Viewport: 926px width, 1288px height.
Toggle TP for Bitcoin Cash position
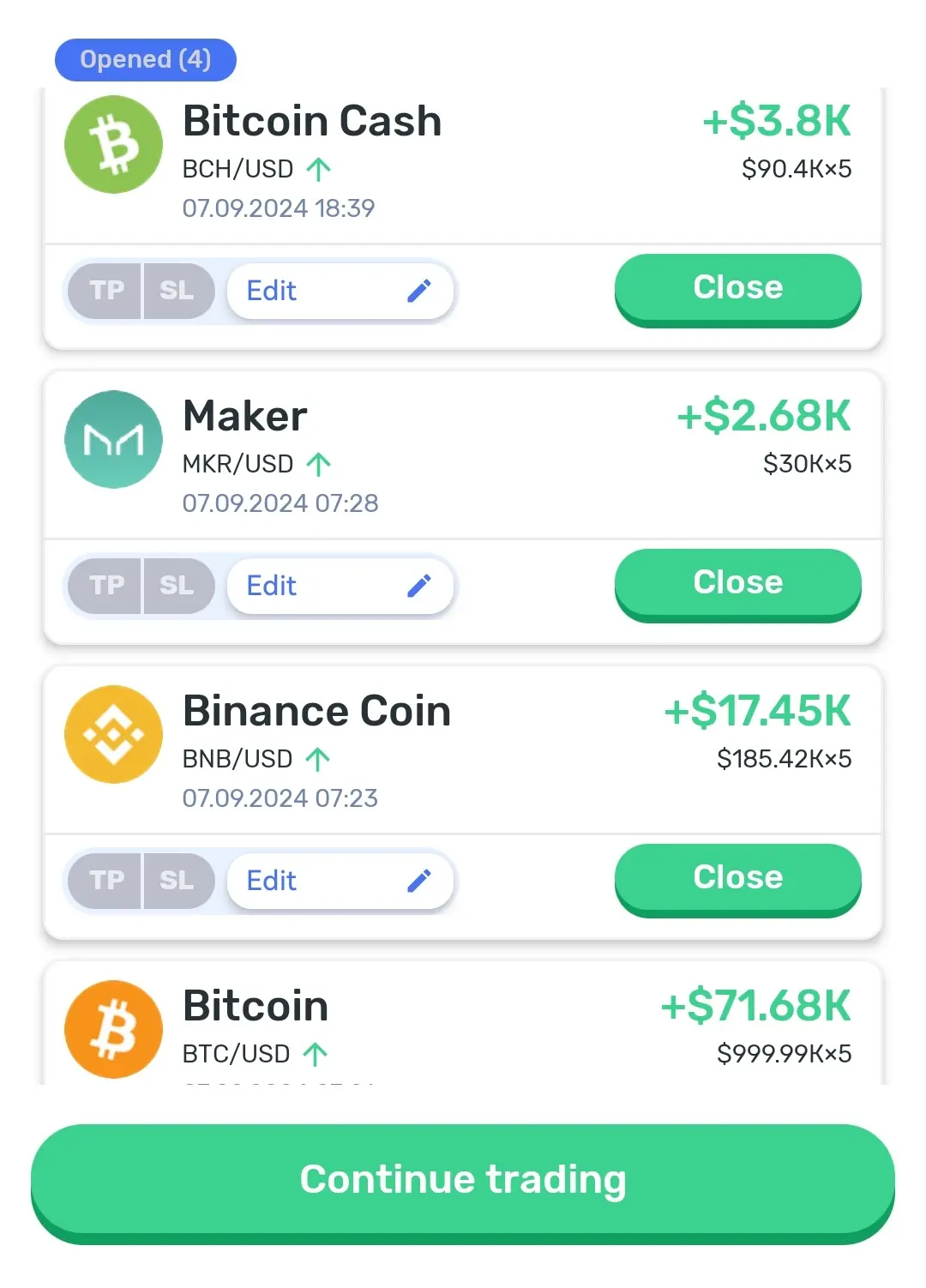(x=105, y=291)
